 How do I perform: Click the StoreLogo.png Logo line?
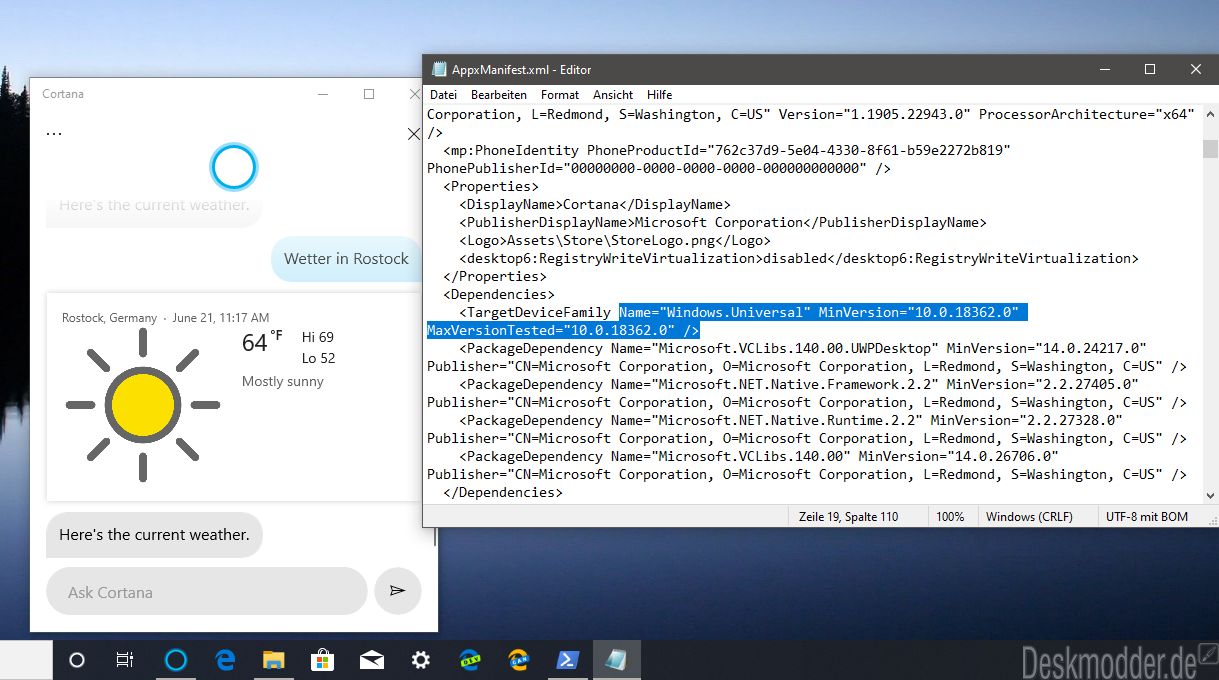point(615,240)
